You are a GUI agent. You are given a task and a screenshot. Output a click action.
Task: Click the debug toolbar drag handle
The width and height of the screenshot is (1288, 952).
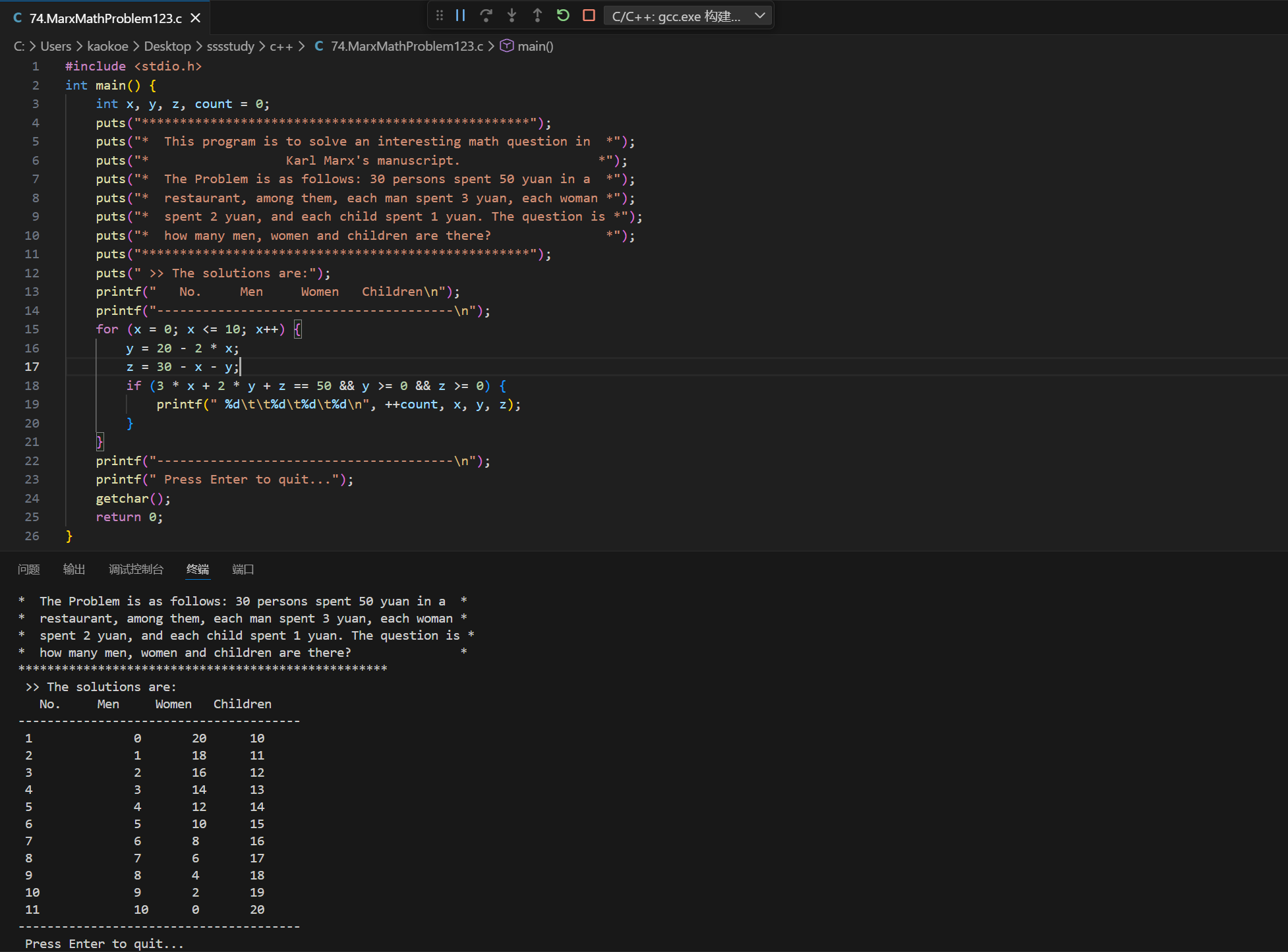click(x=440, y=16)
